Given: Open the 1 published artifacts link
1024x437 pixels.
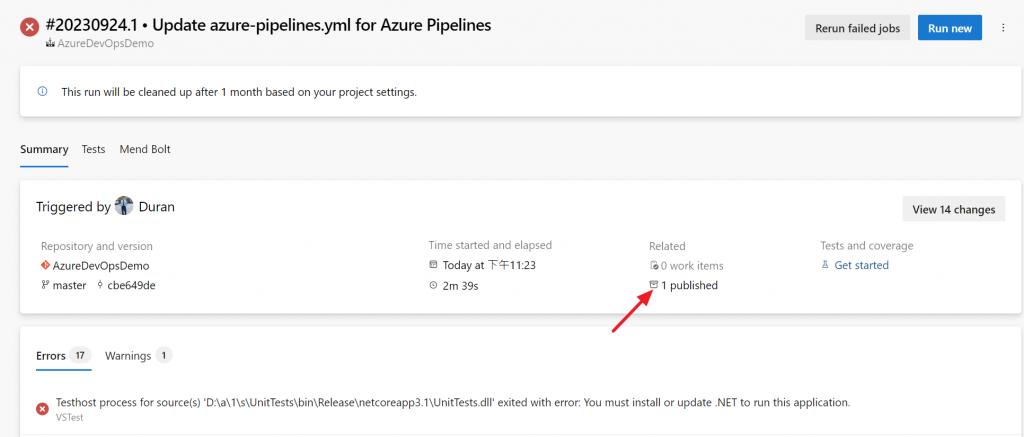Looking at the screenshot, I should tap(689, 285).
